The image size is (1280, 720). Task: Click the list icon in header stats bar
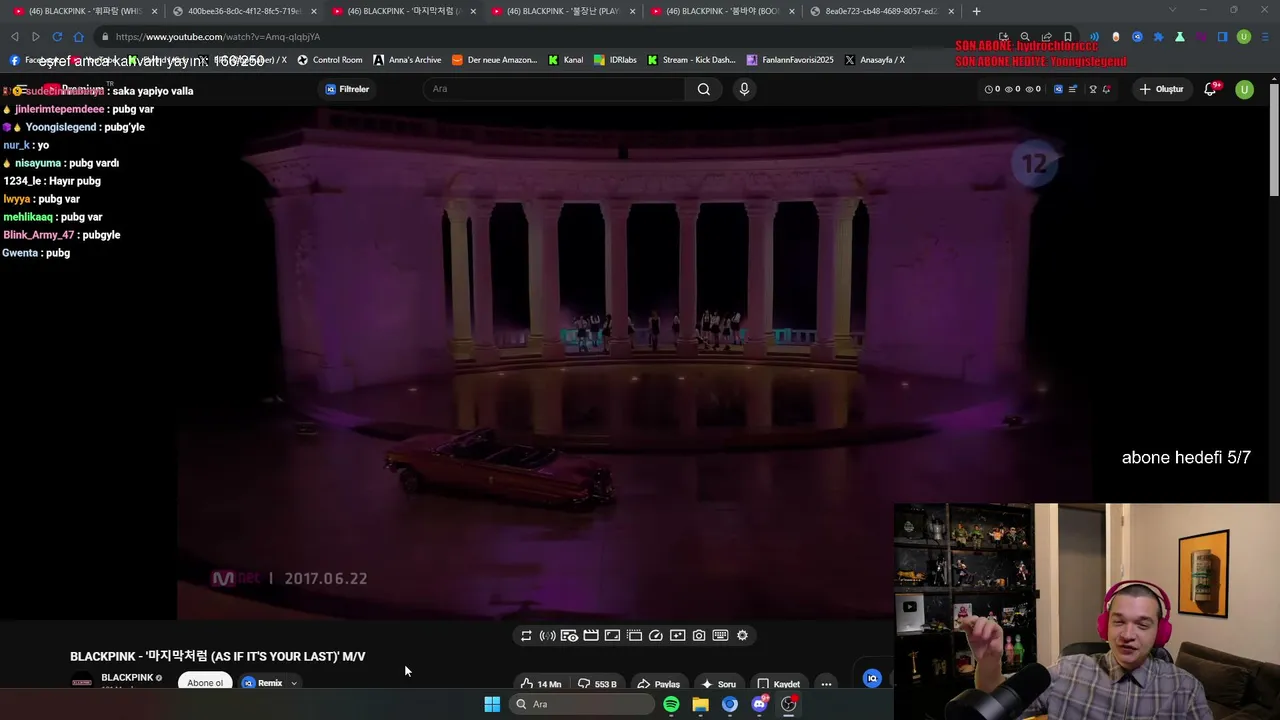(1073, 89)
